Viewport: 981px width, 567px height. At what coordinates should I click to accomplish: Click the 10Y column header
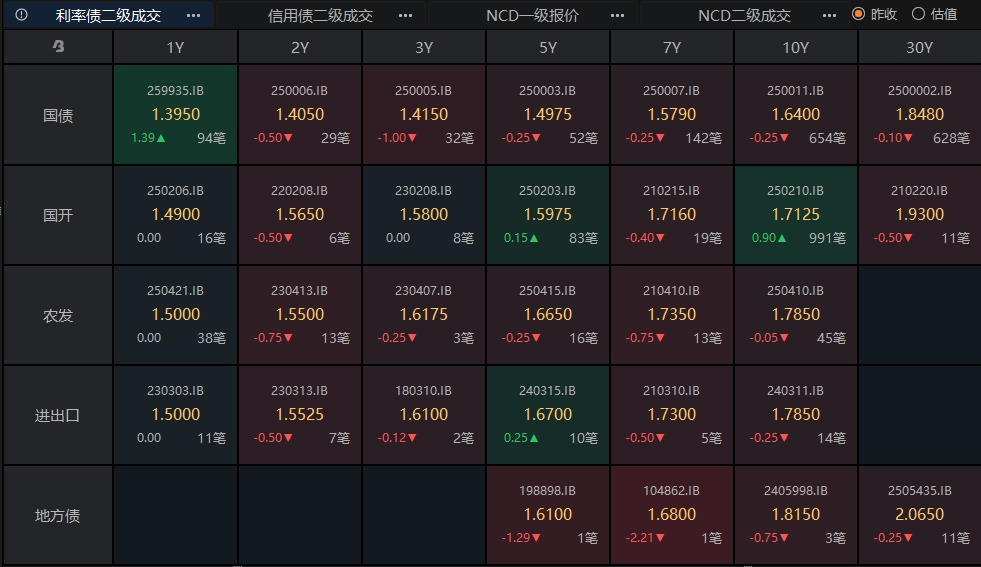(796, 48)
